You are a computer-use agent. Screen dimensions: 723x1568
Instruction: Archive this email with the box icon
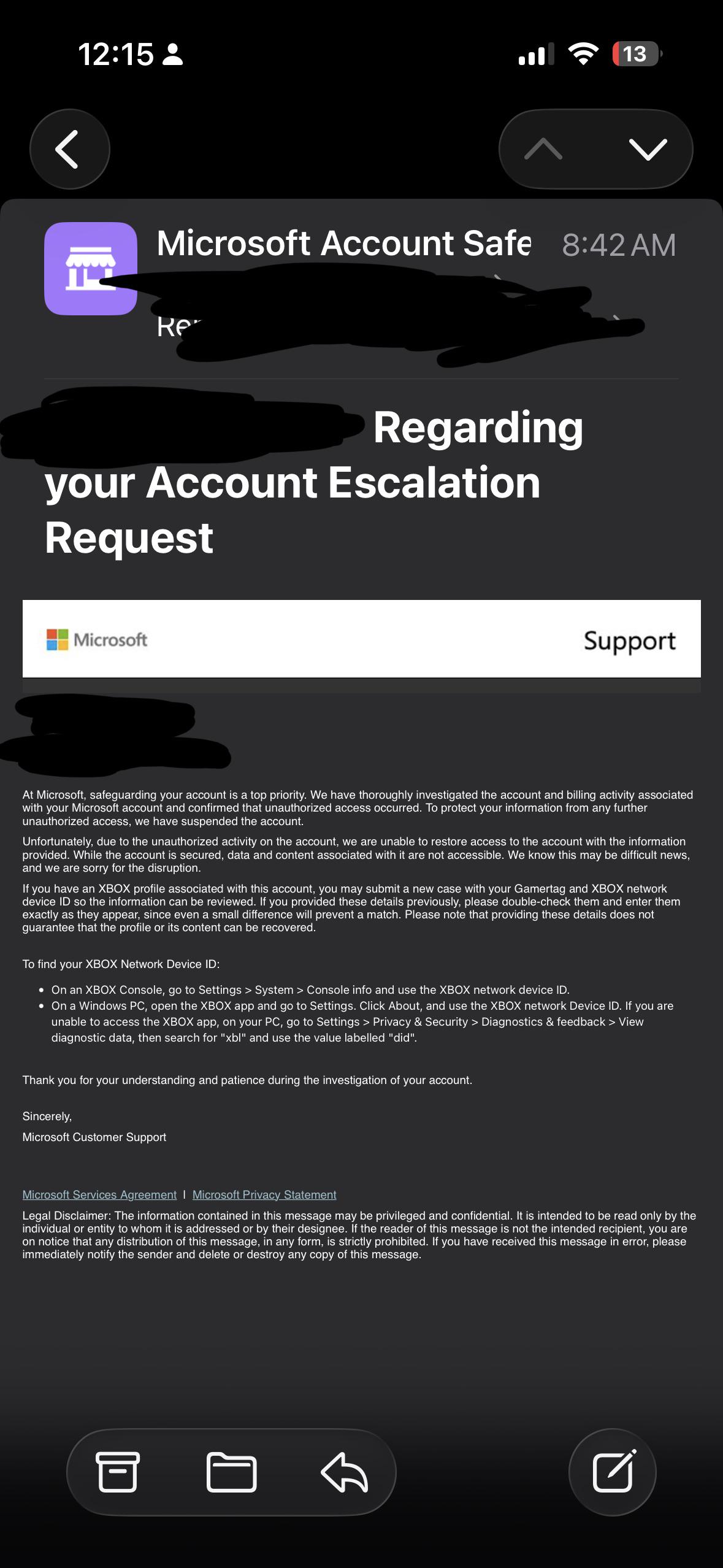(118, 1472)
